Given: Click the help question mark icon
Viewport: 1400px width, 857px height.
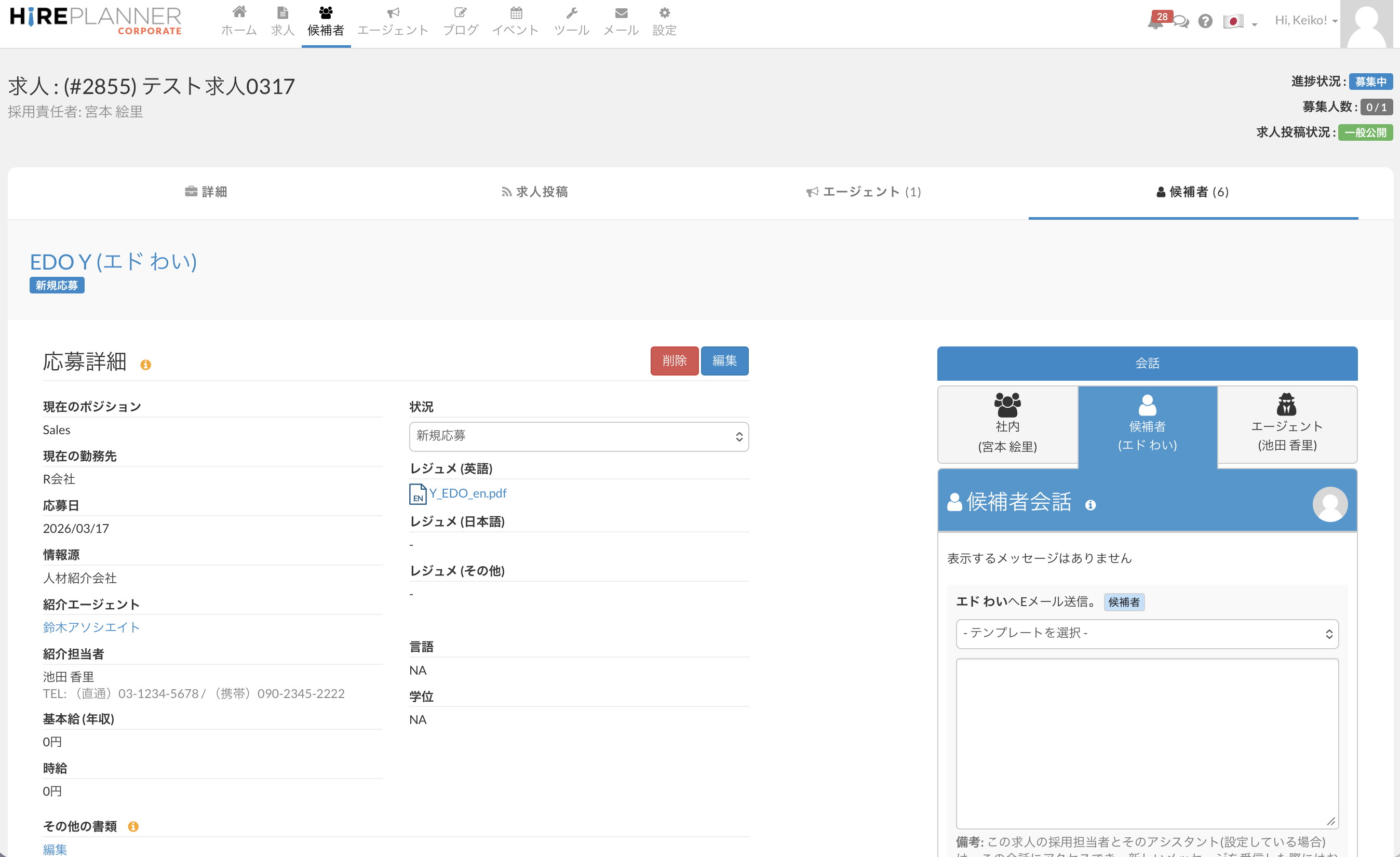Looking at the screenshot, I should coord(1205,22).
